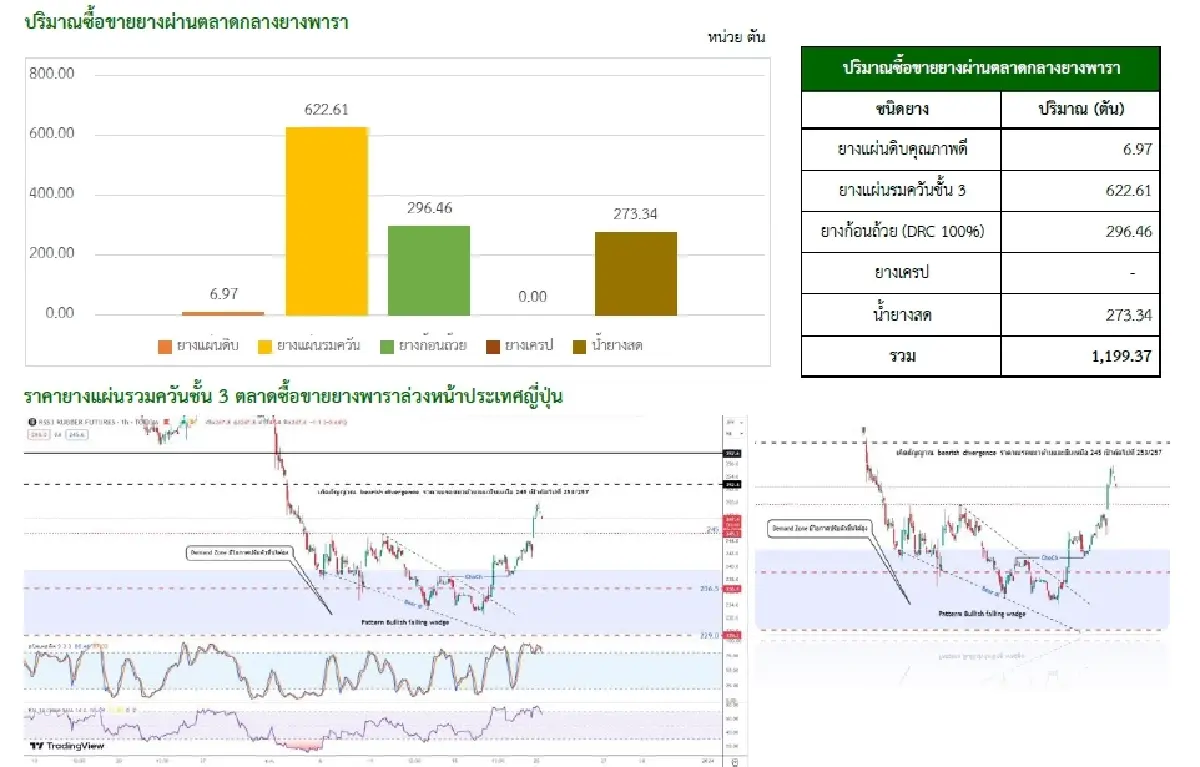Click the 'ยางก้อนถ้วย (DRC 100%)' table row label

point(902,231)
